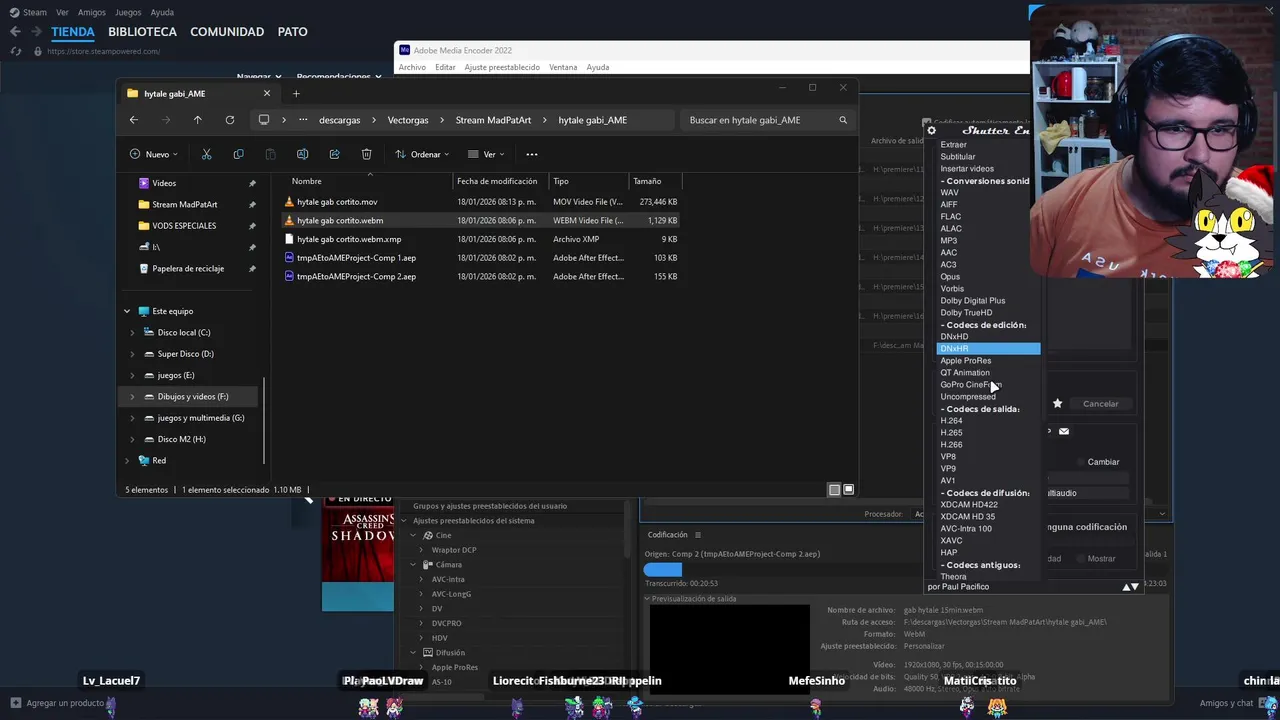The height and width of the screenshot is (720, 1280).
Task: Open Shutter Encoder settings gear icon
Action: [931, 130]
